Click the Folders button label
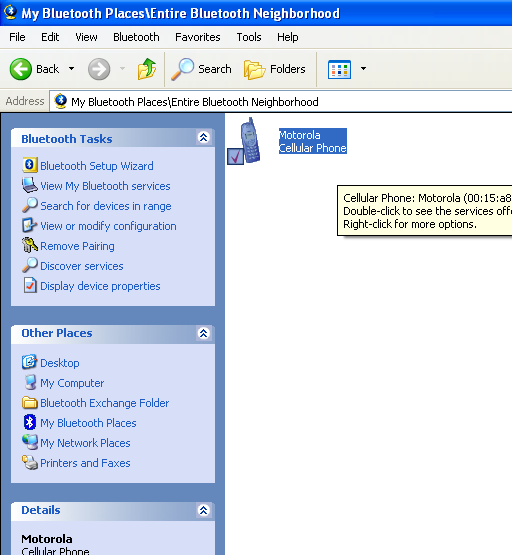 288,69
